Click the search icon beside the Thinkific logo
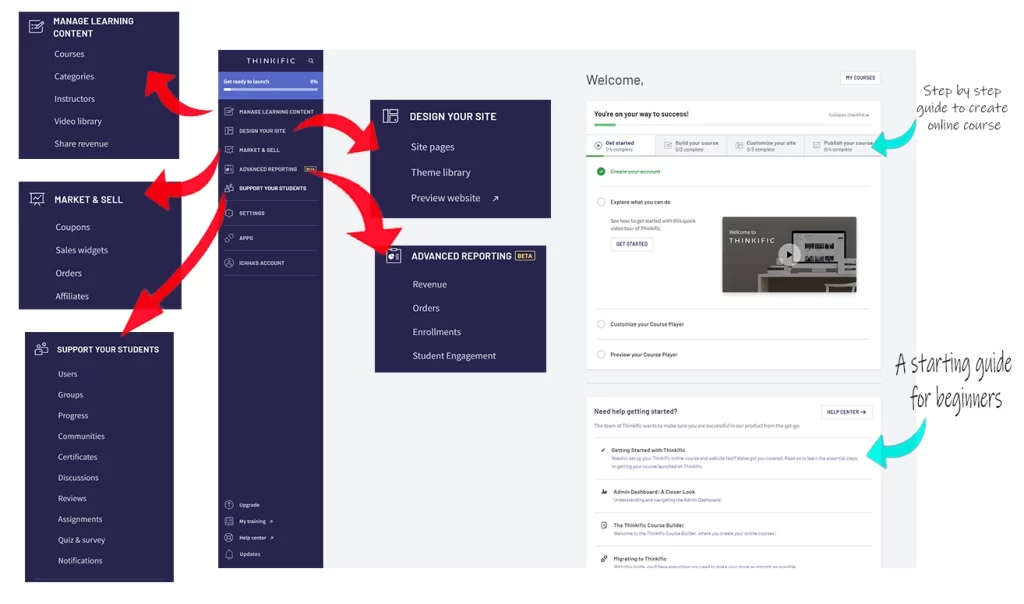1024x604 pixels. click(x=311, y=61)
